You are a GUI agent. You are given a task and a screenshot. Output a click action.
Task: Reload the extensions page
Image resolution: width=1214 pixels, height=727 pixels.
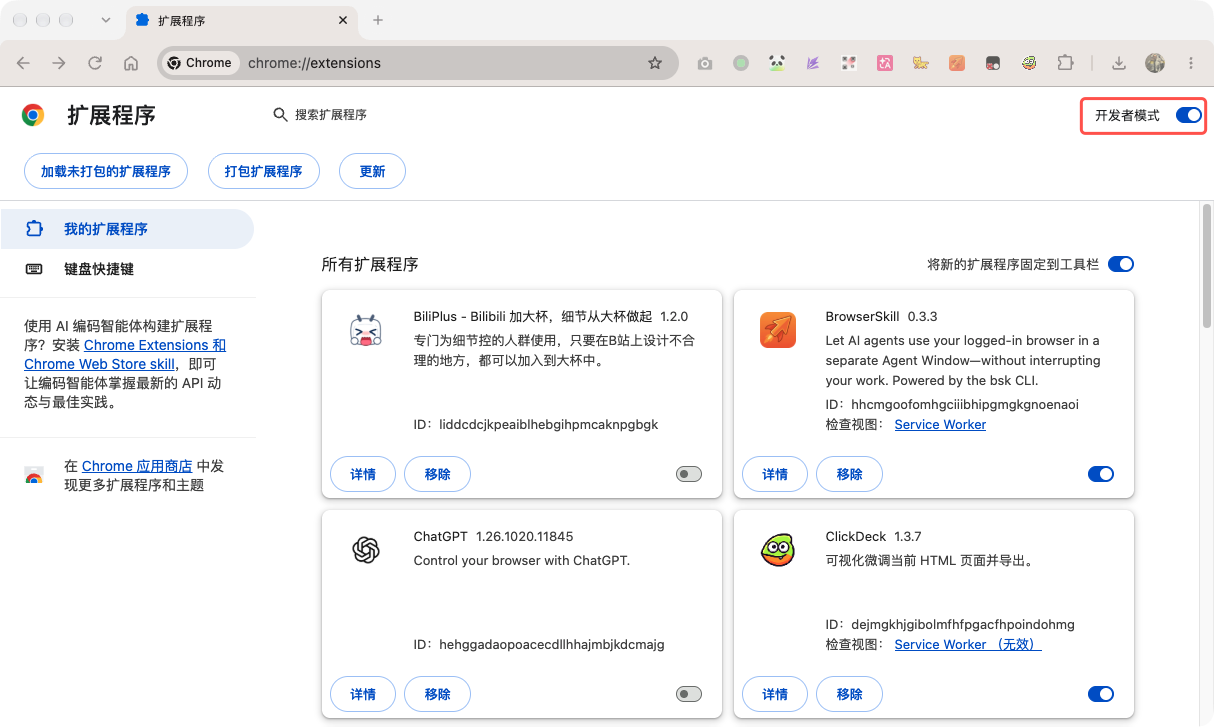pos(95,63)
